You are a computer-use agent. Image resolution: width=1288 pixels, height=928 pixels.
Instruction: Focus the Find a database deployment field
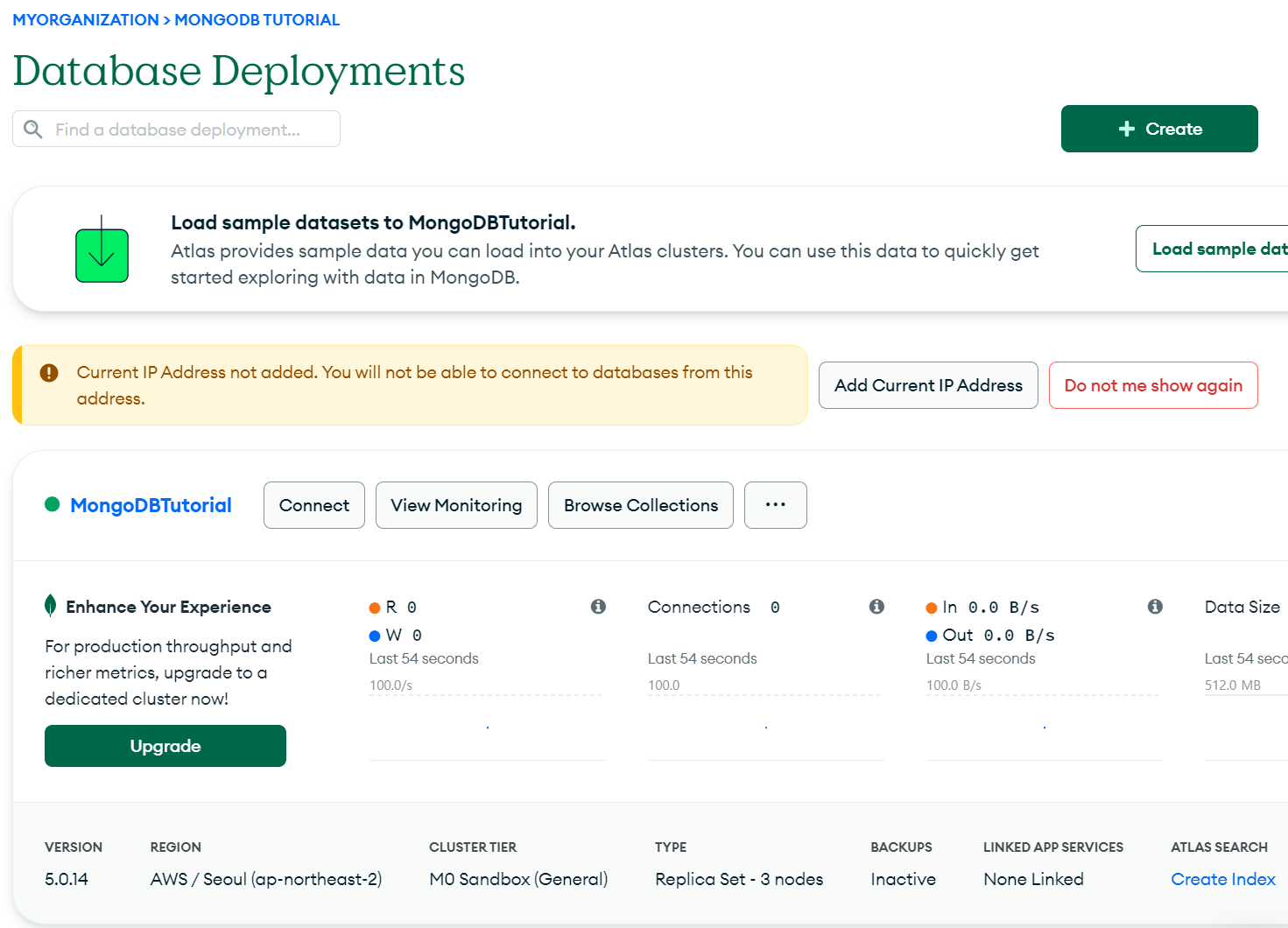point(176,129)
